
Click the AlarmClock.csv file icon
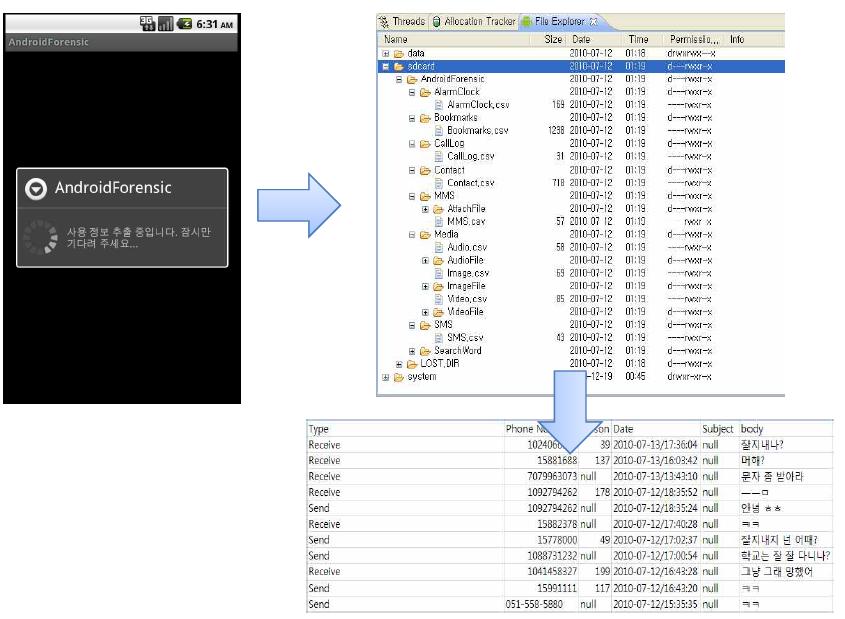[439, 105]
